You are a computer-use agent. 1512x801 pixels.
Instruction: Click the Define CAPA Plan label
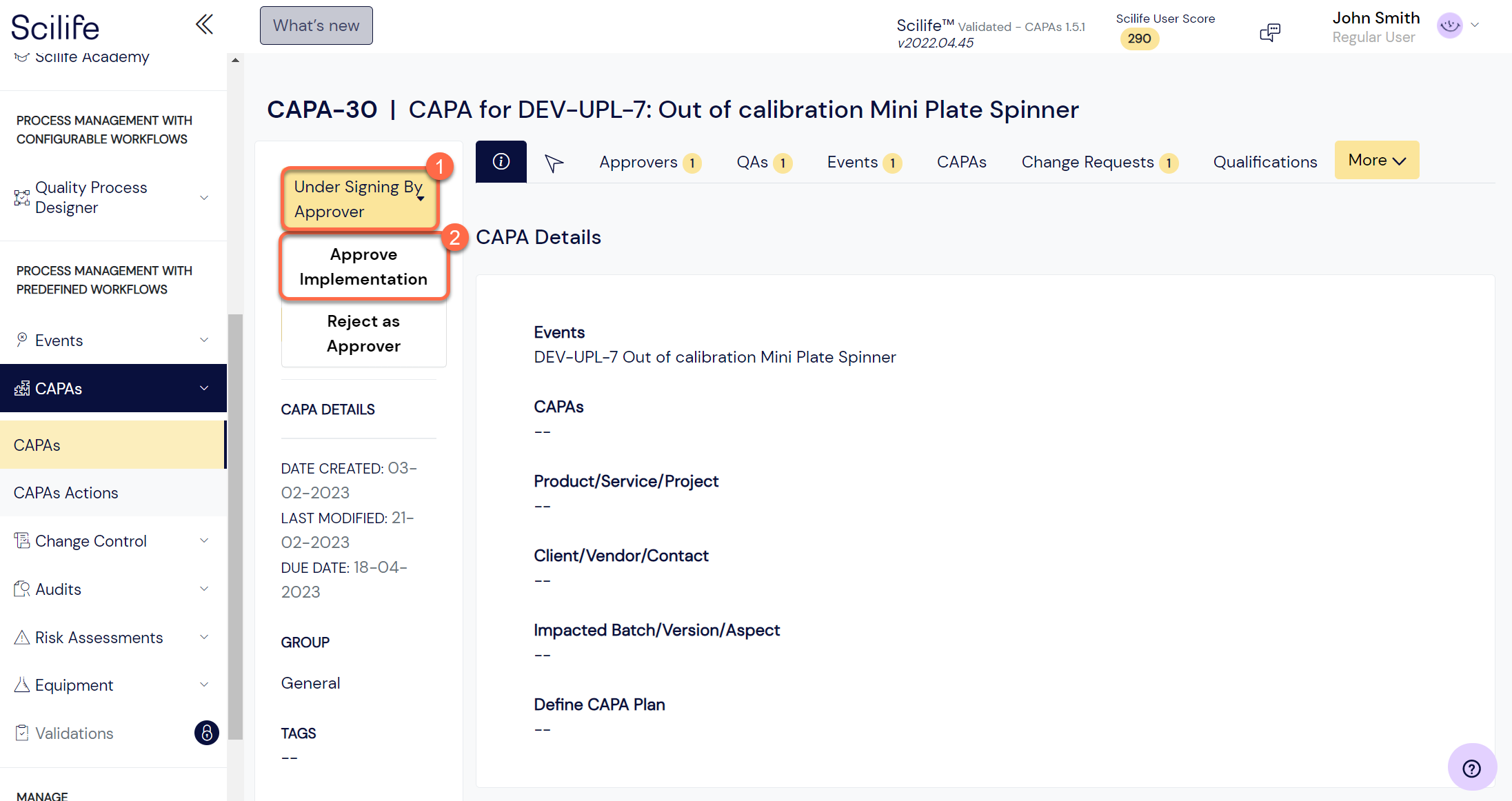tap(599, 704)
